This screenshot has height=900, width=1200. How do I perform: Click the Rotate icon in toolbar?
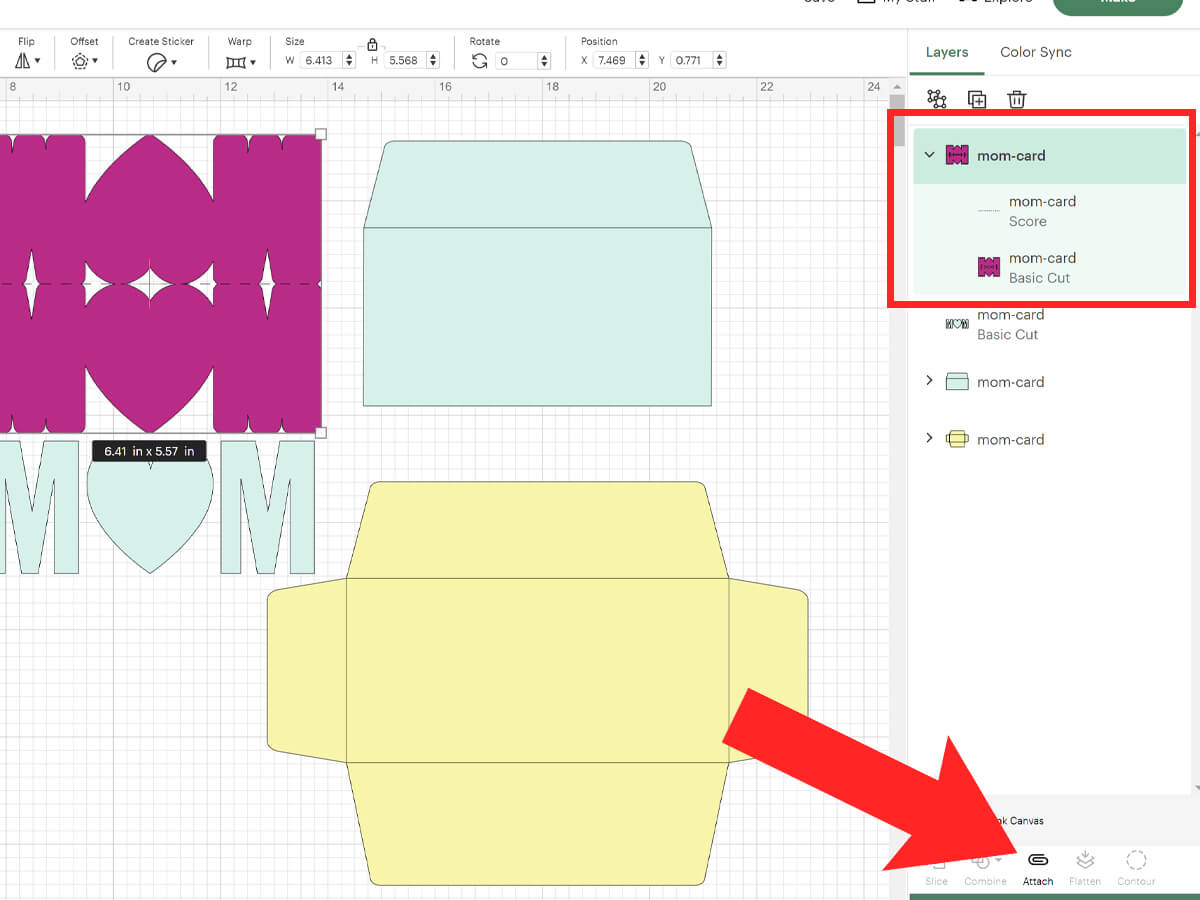point(480,61)
